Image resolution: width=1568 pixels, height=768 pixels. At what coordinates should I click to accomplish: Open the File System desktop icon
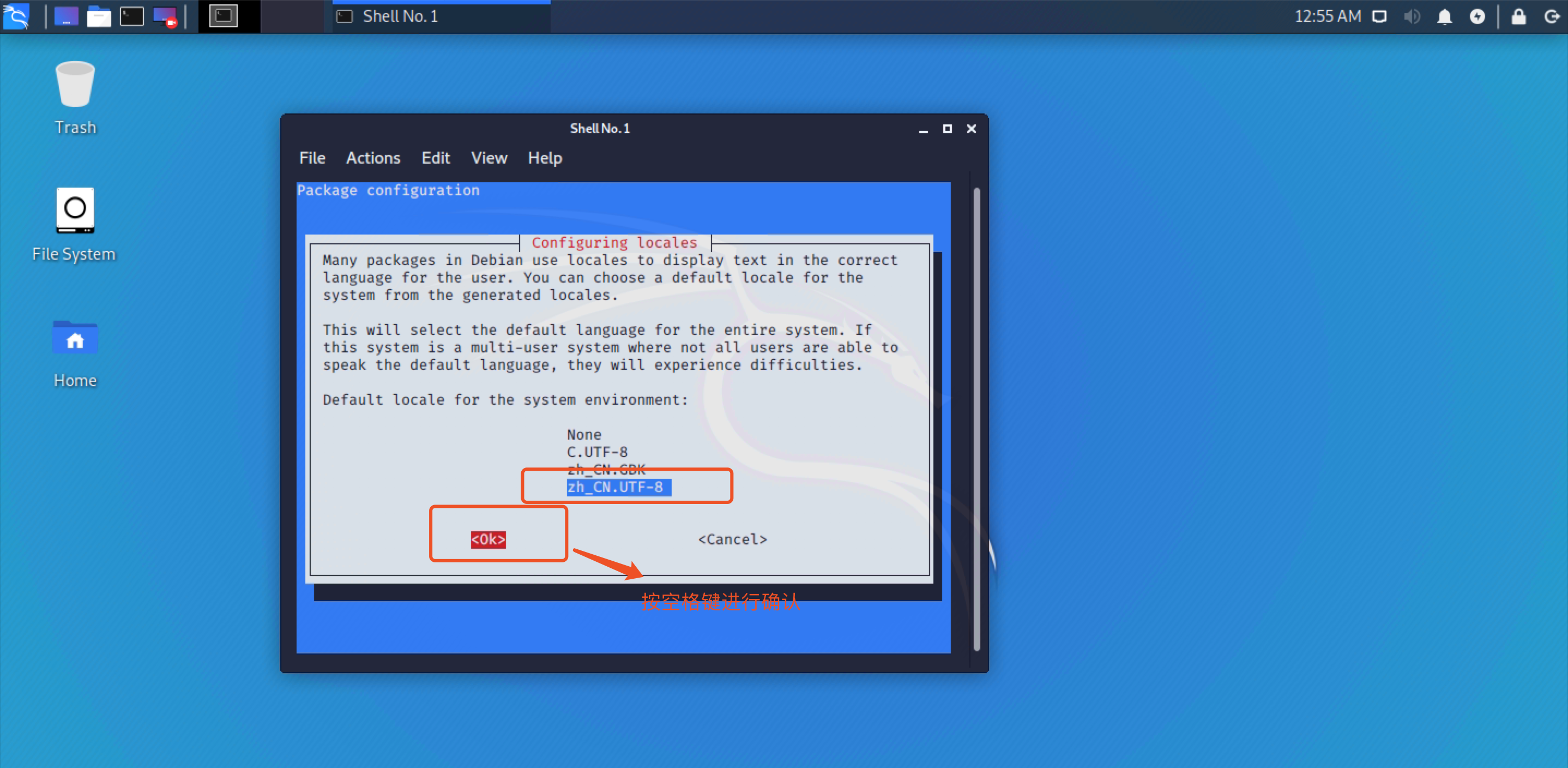[75, 211]
